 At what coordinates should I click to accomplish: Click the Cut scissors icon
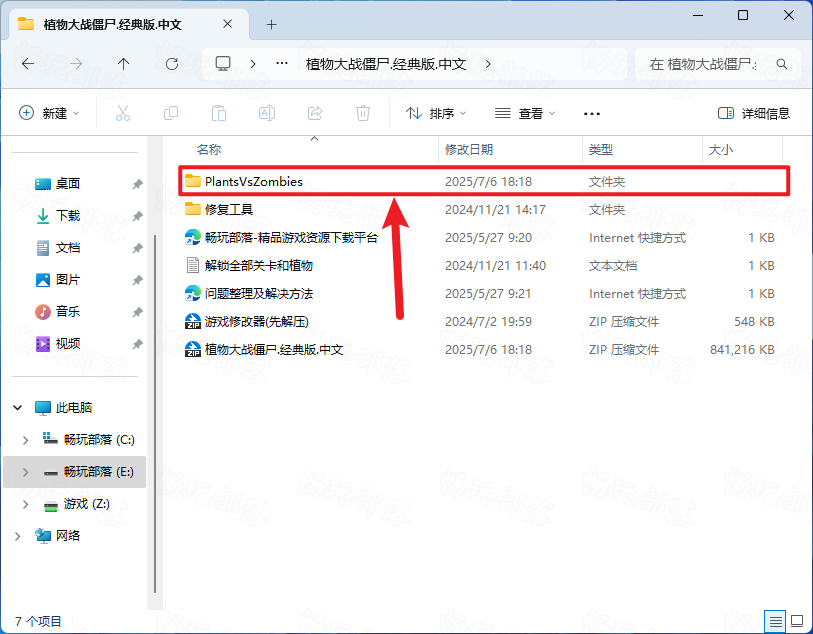click(123, 113)
